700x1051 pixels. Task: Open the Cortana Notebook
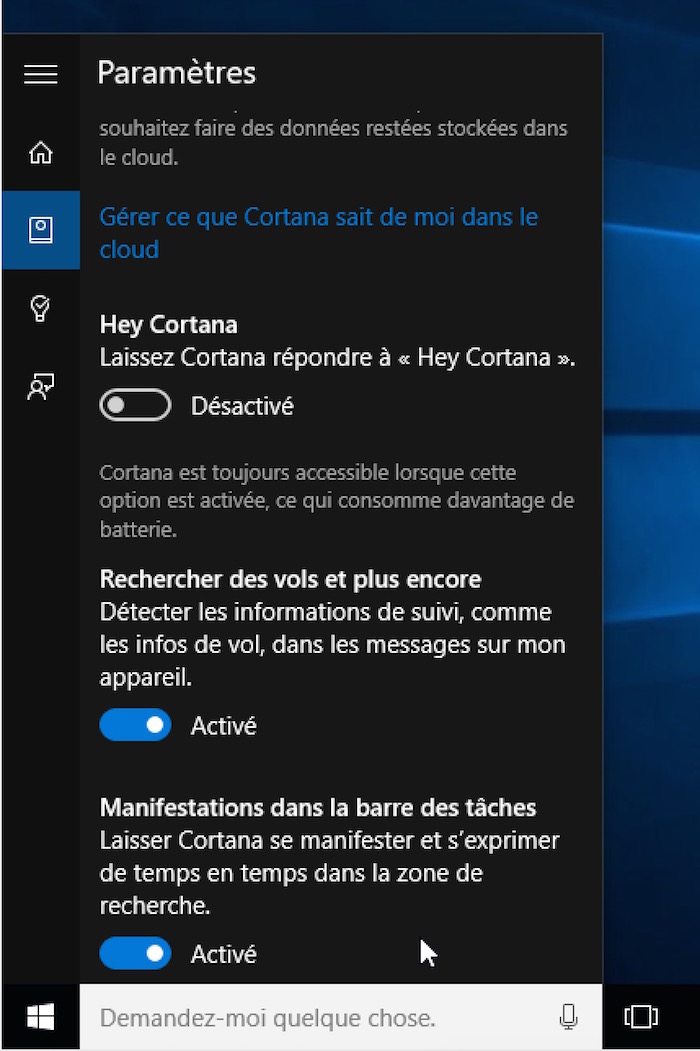click(x=41, y=230)
